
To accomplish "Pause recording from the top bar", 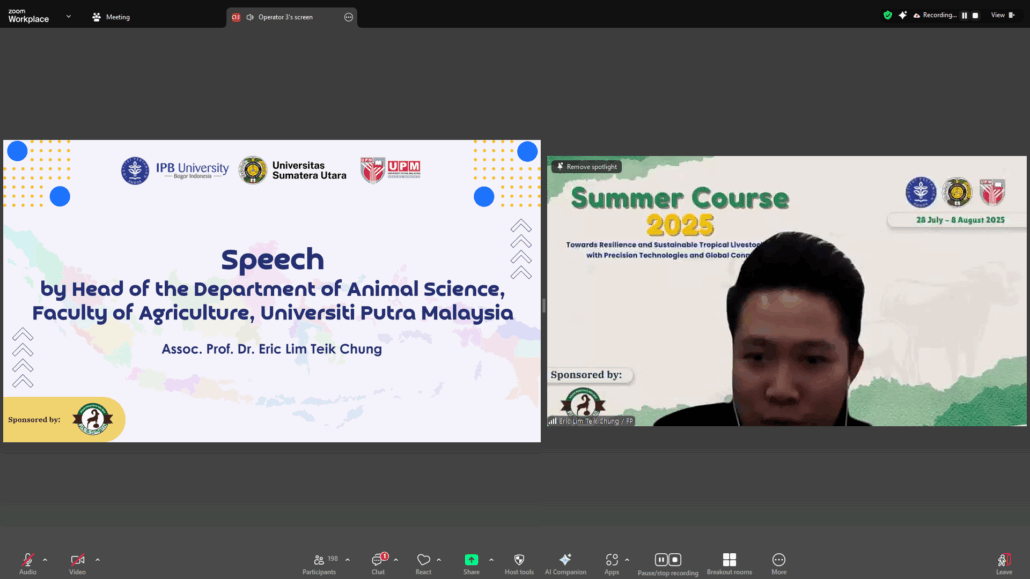I will pyautogui.click(x=965, y=15).
